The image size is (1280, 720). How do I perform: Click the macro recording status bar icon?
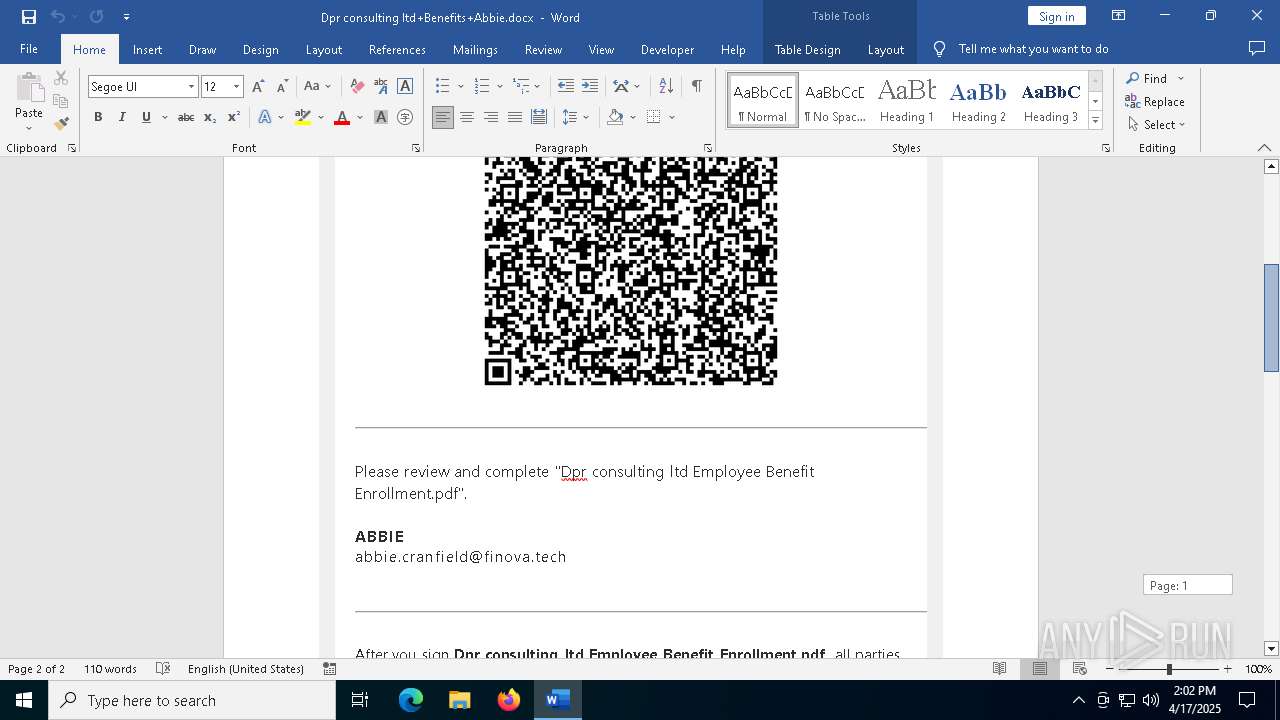click(x=330, y=669)
